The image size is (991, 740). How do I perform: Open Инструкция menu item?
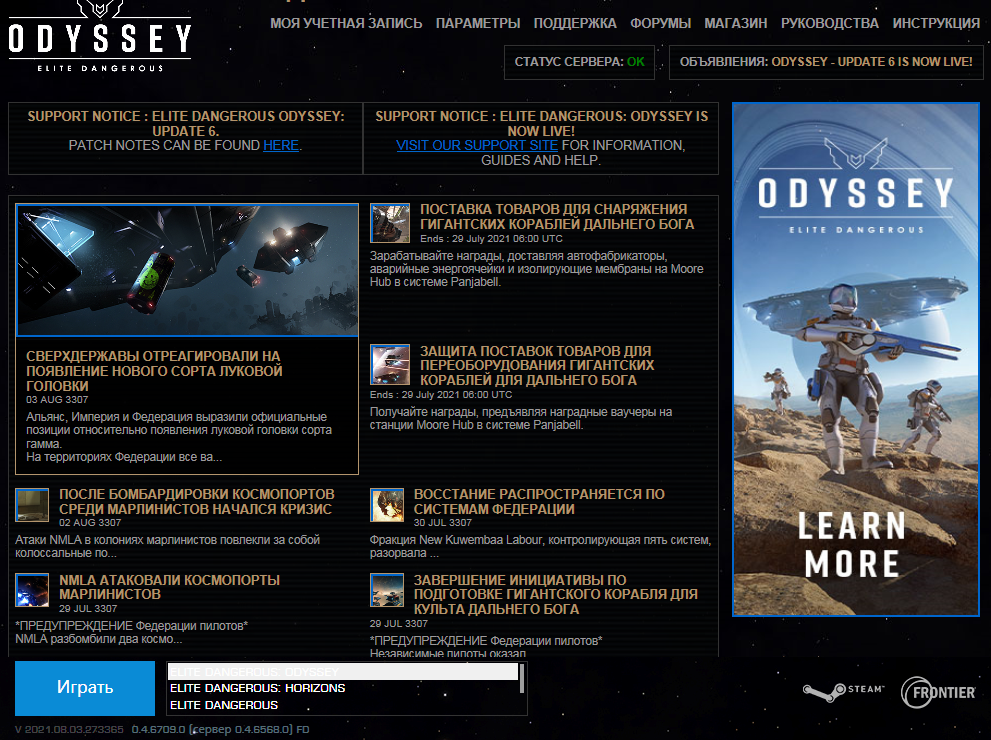936,23
